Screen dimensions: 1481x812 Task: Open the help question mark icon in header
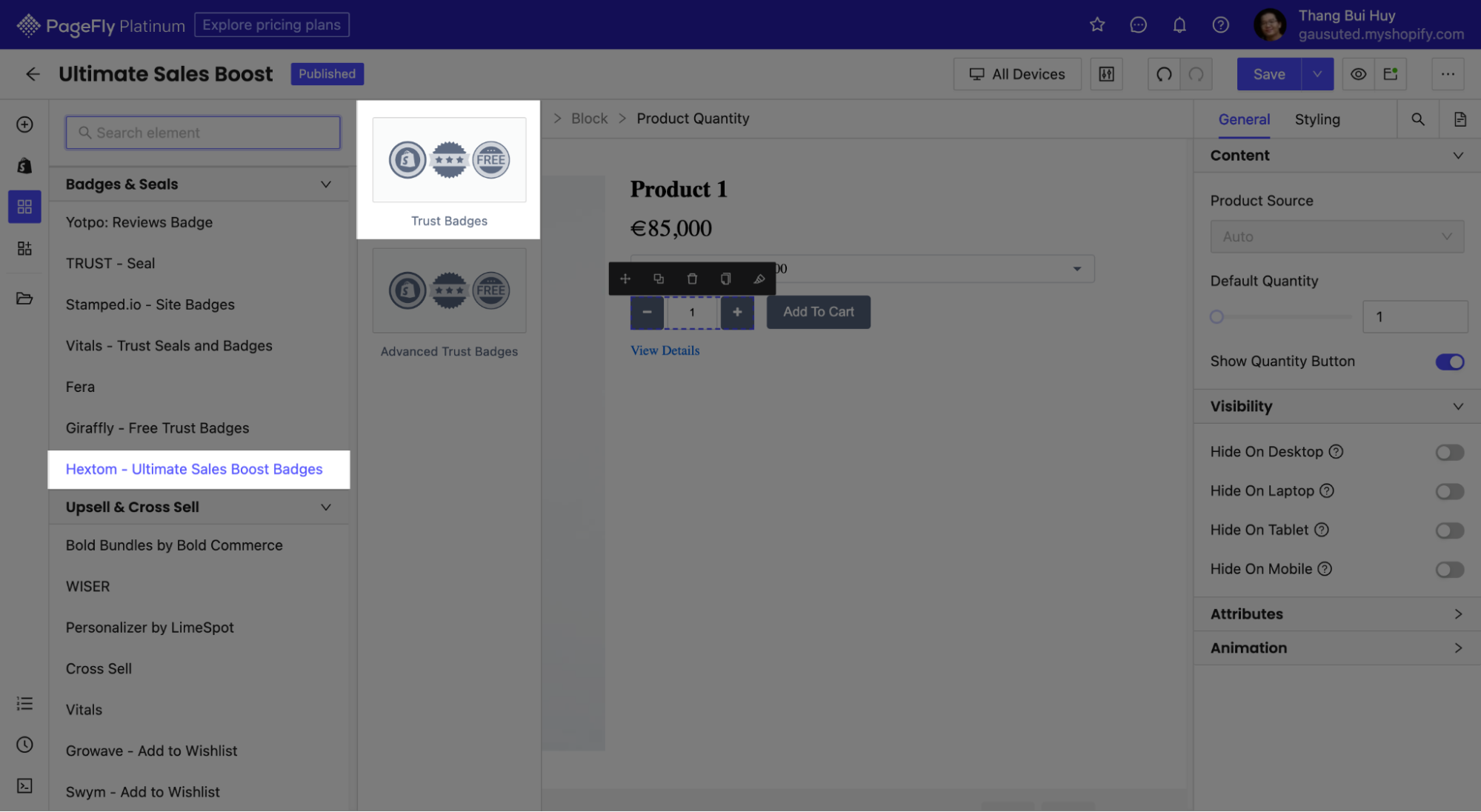point(1220,24)
